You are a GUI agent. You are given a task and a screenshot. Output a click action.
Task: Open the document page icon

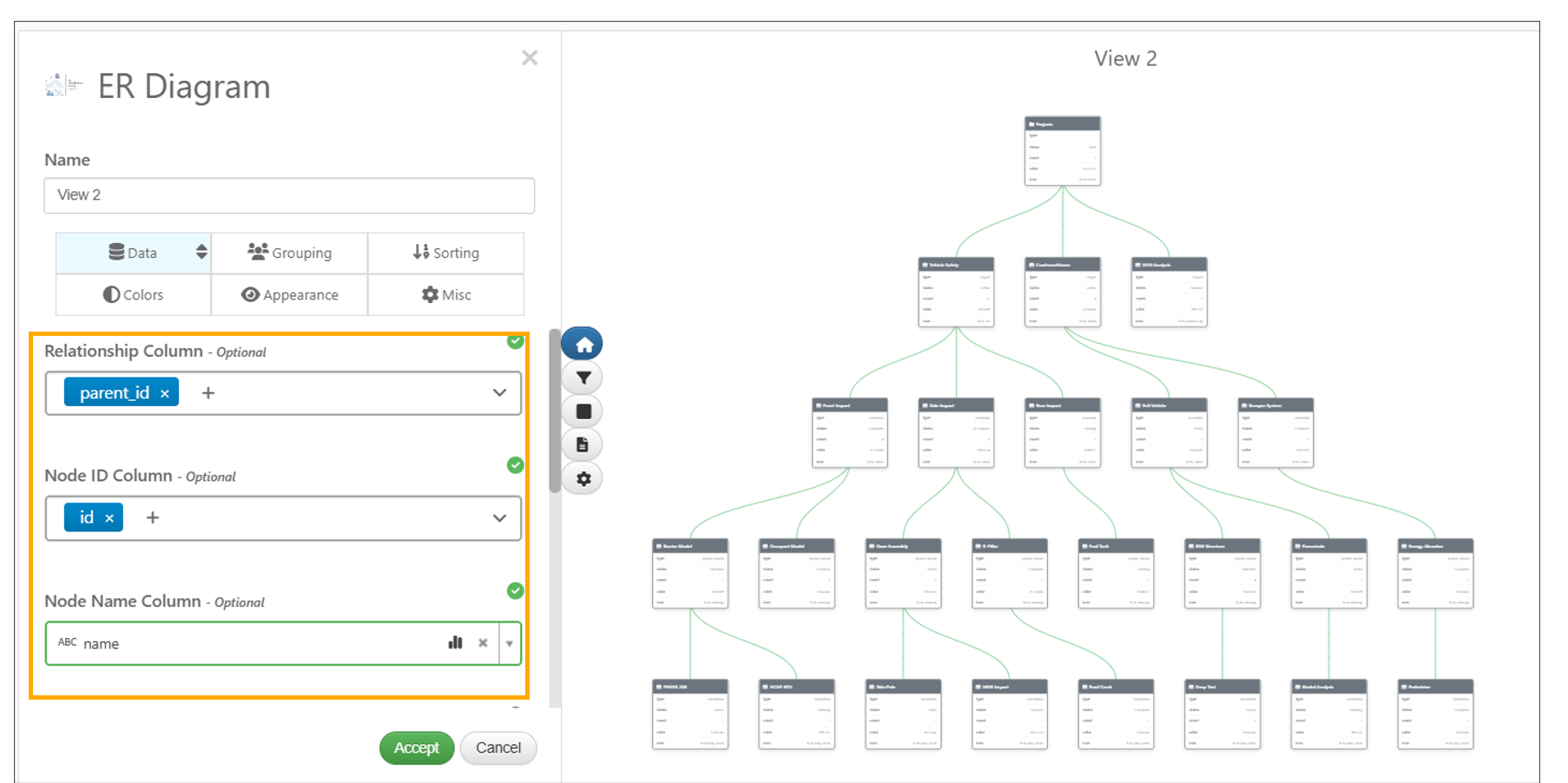coord(583,444)
